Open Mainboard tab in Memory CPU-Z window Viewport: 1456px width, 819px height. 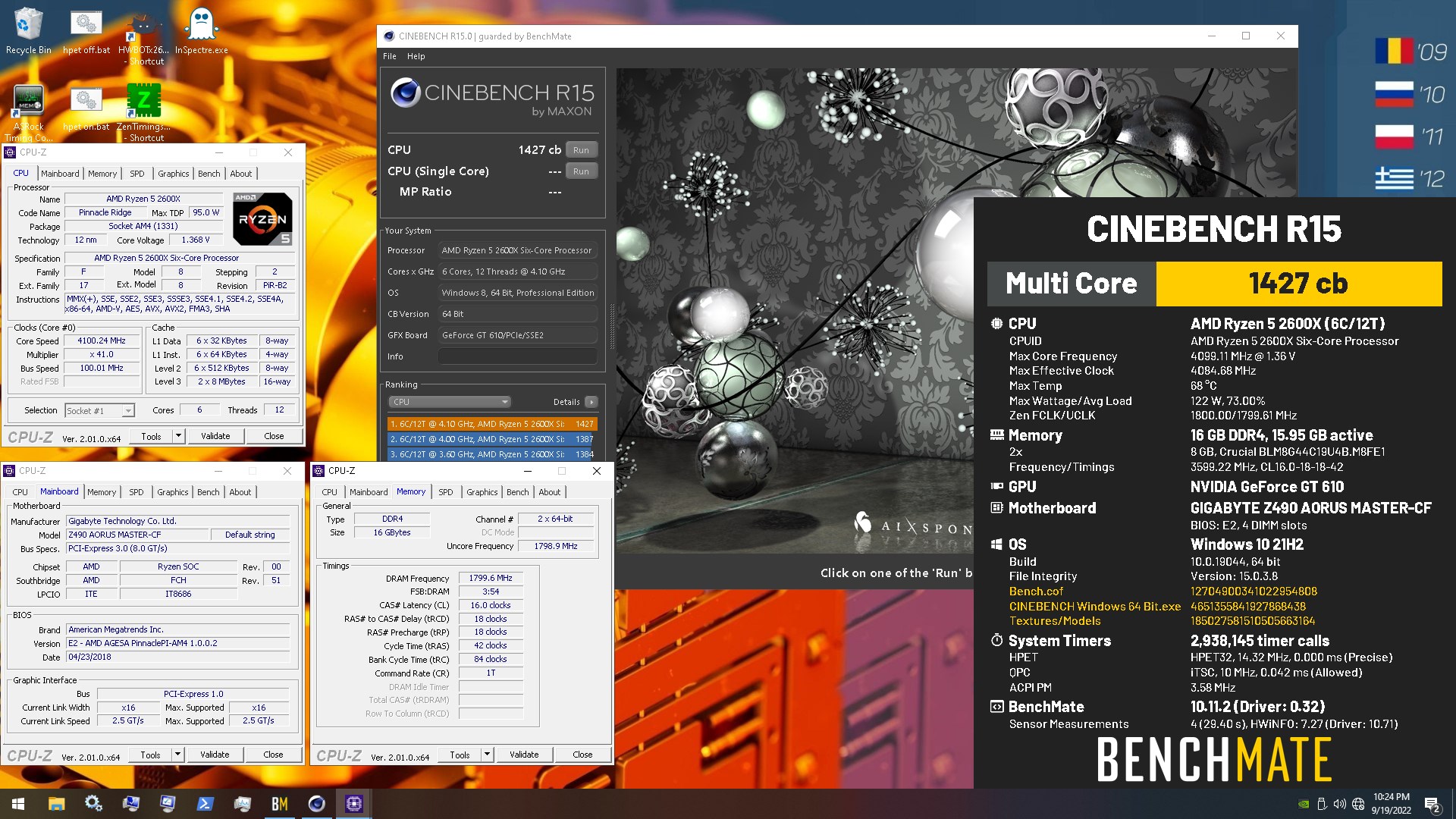(x=369, y=492)
